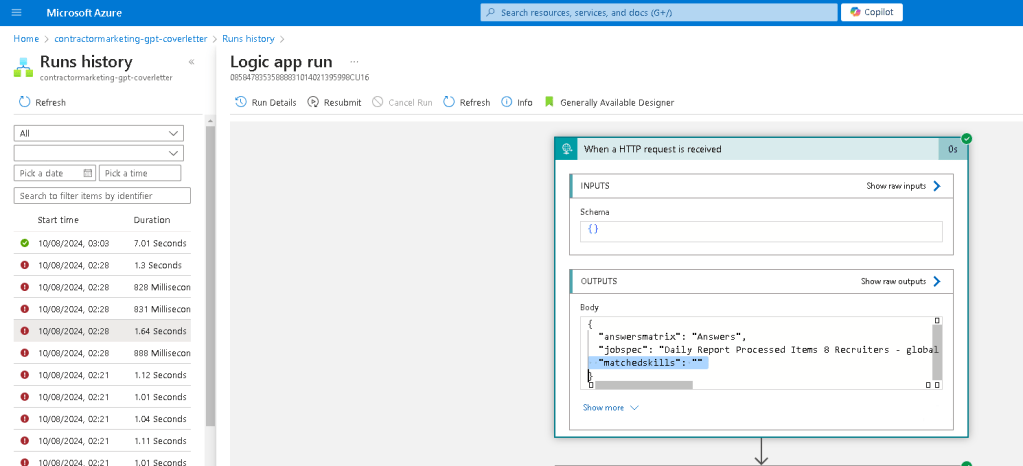
Task: Resubmit the logic app run
Action: point(334,102)
